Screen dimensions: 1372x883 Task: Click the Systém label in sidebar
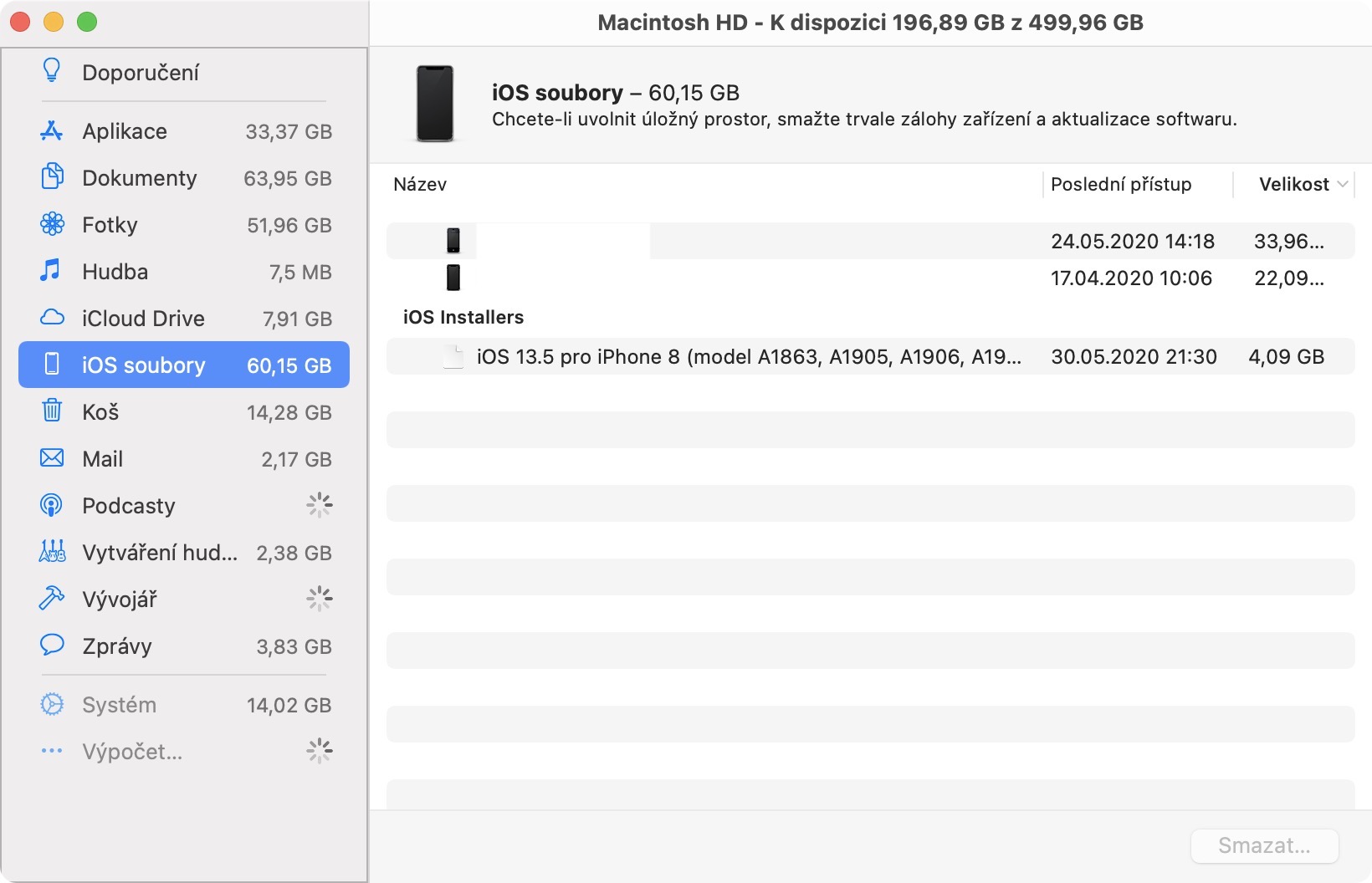coord(119,705)
